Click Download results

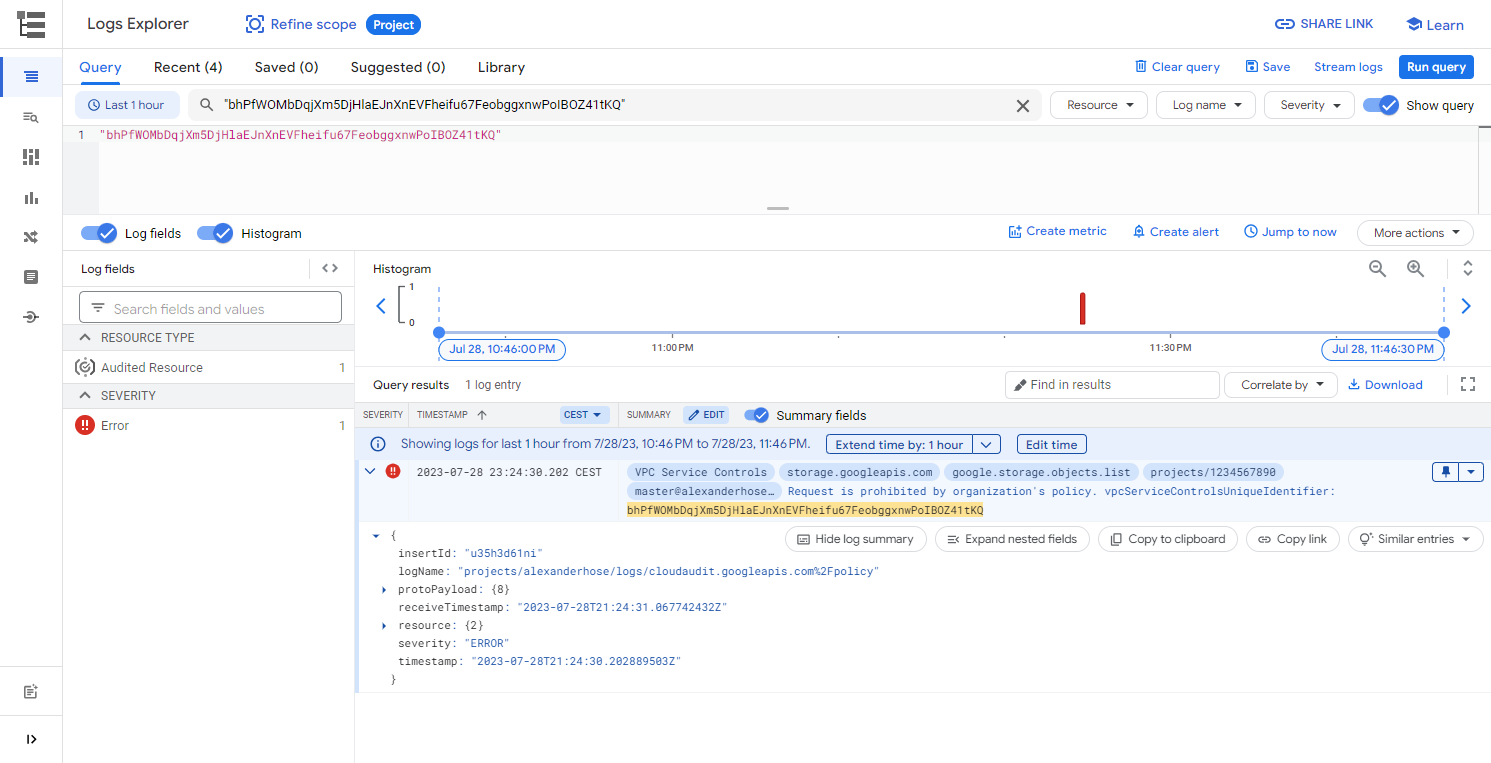pyautogui.click(x=1385, y=384)
